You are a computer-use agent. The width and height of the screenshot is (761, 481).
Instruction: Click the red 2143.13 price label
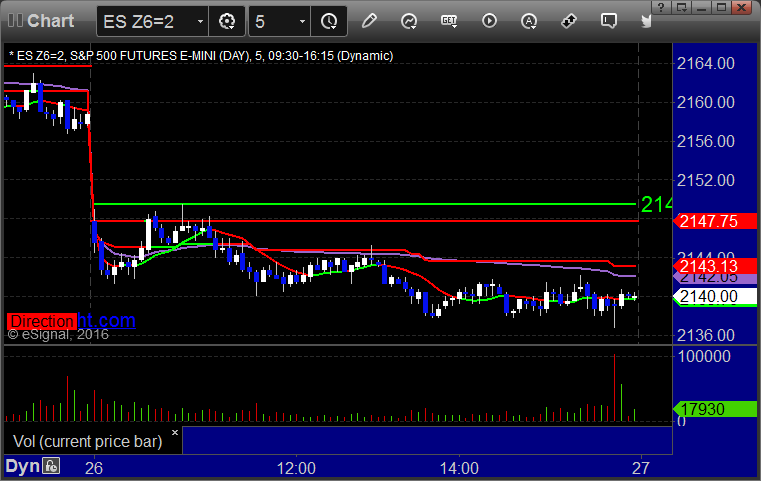(x=715, y=266)
